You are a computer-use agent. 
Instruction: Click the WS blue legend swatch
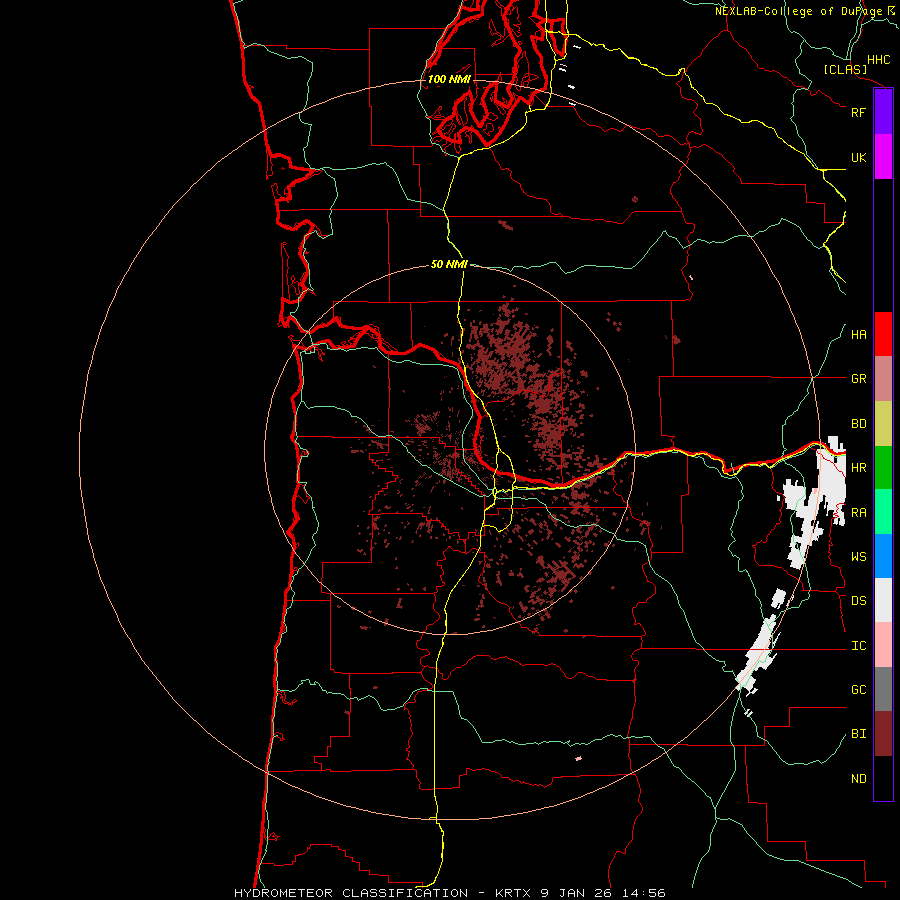(x=883, y=556)
